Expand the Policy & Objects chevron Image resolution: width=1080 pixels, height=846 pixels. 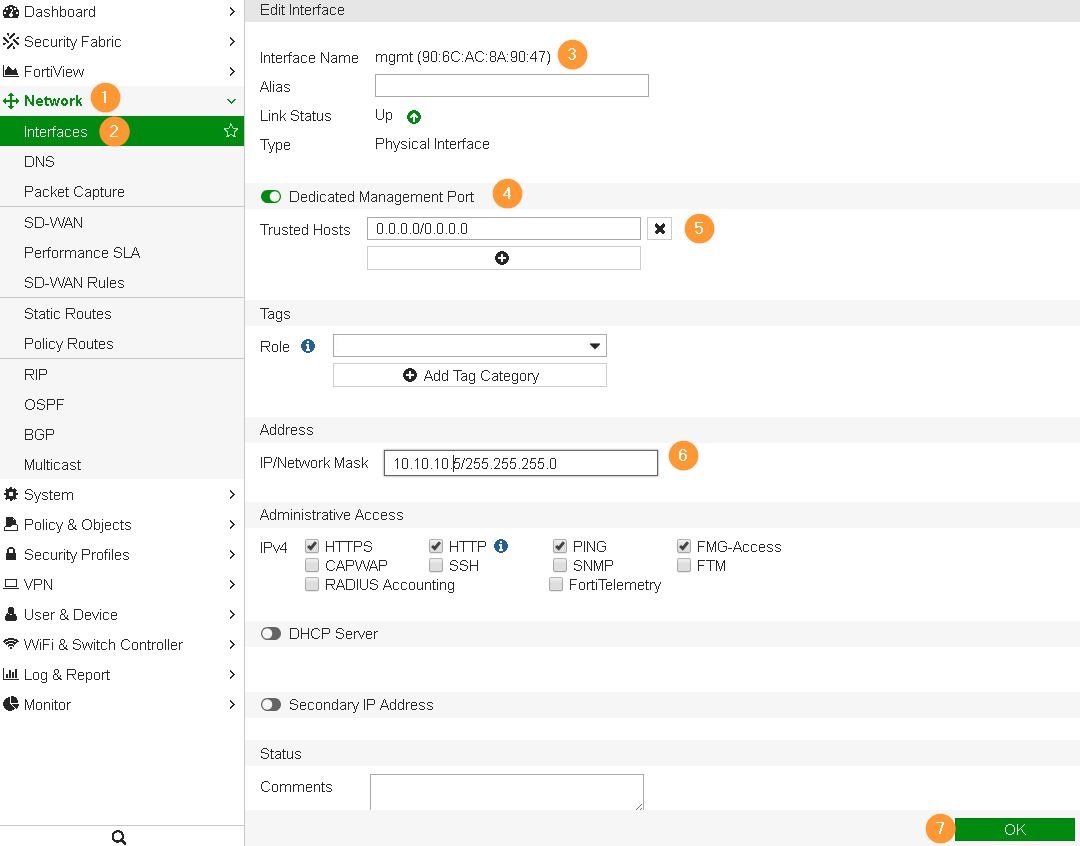(232, 524)
